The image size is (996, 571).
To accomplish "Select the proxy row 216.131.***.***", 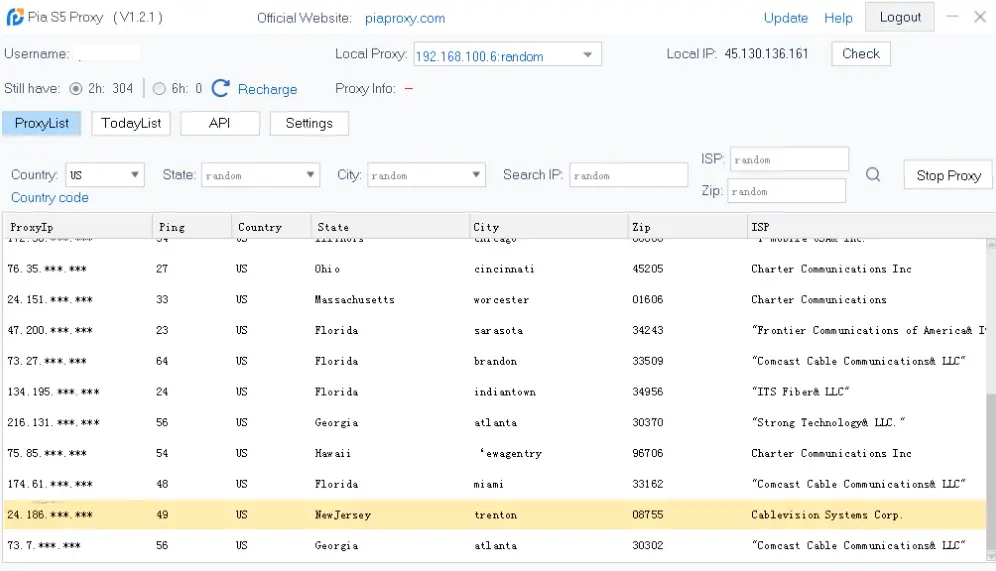I will click(494, 422).
